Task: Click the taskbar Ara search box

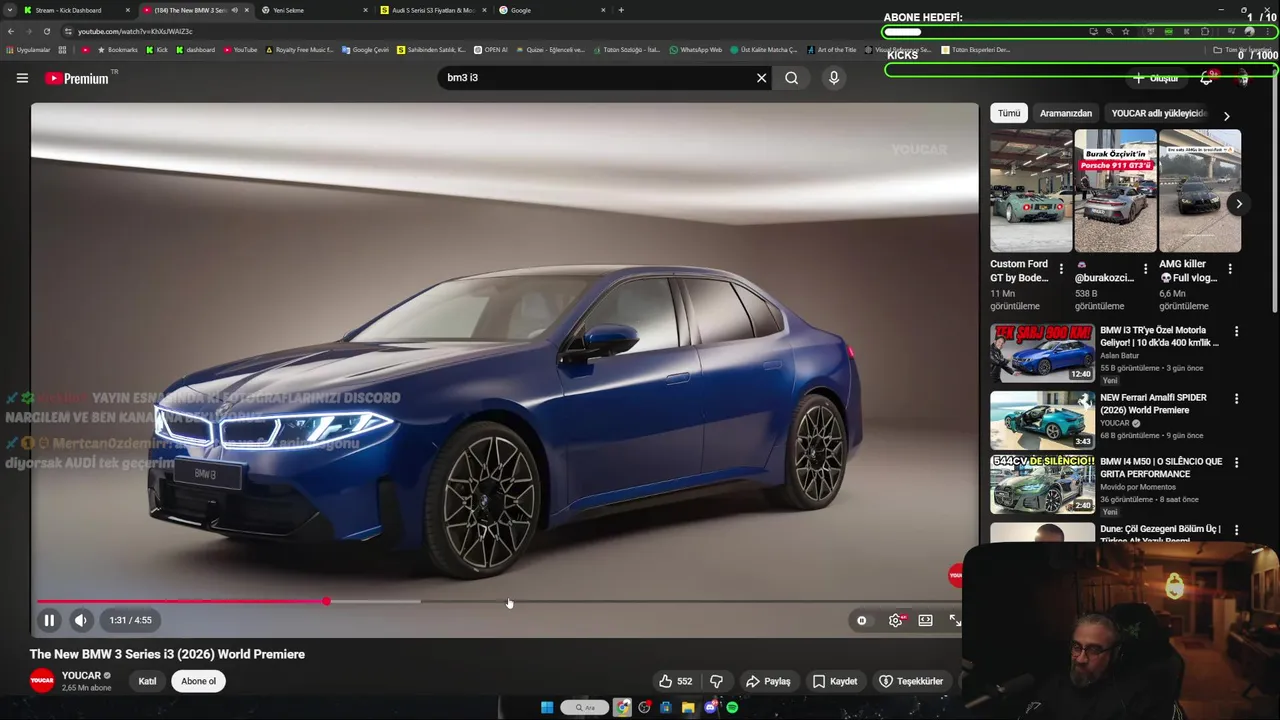Action: 584,708
